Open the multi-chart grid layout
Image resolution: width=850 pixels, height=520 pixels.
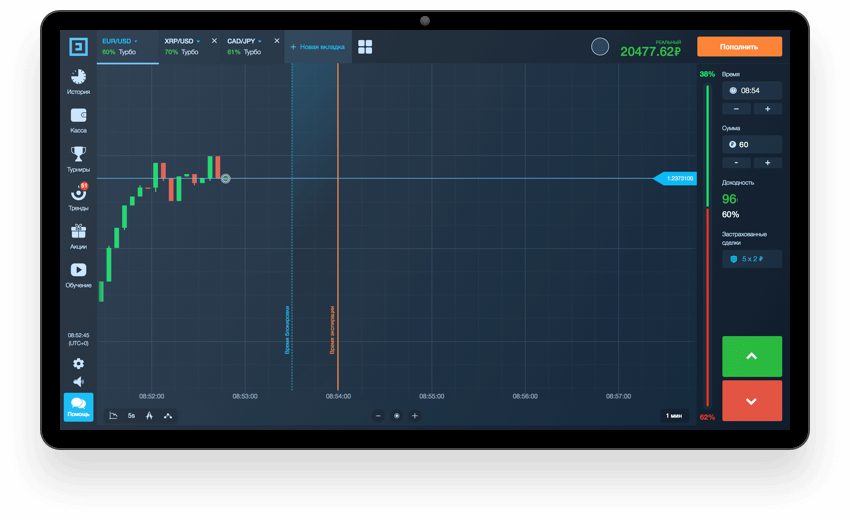tap(365, 47)
